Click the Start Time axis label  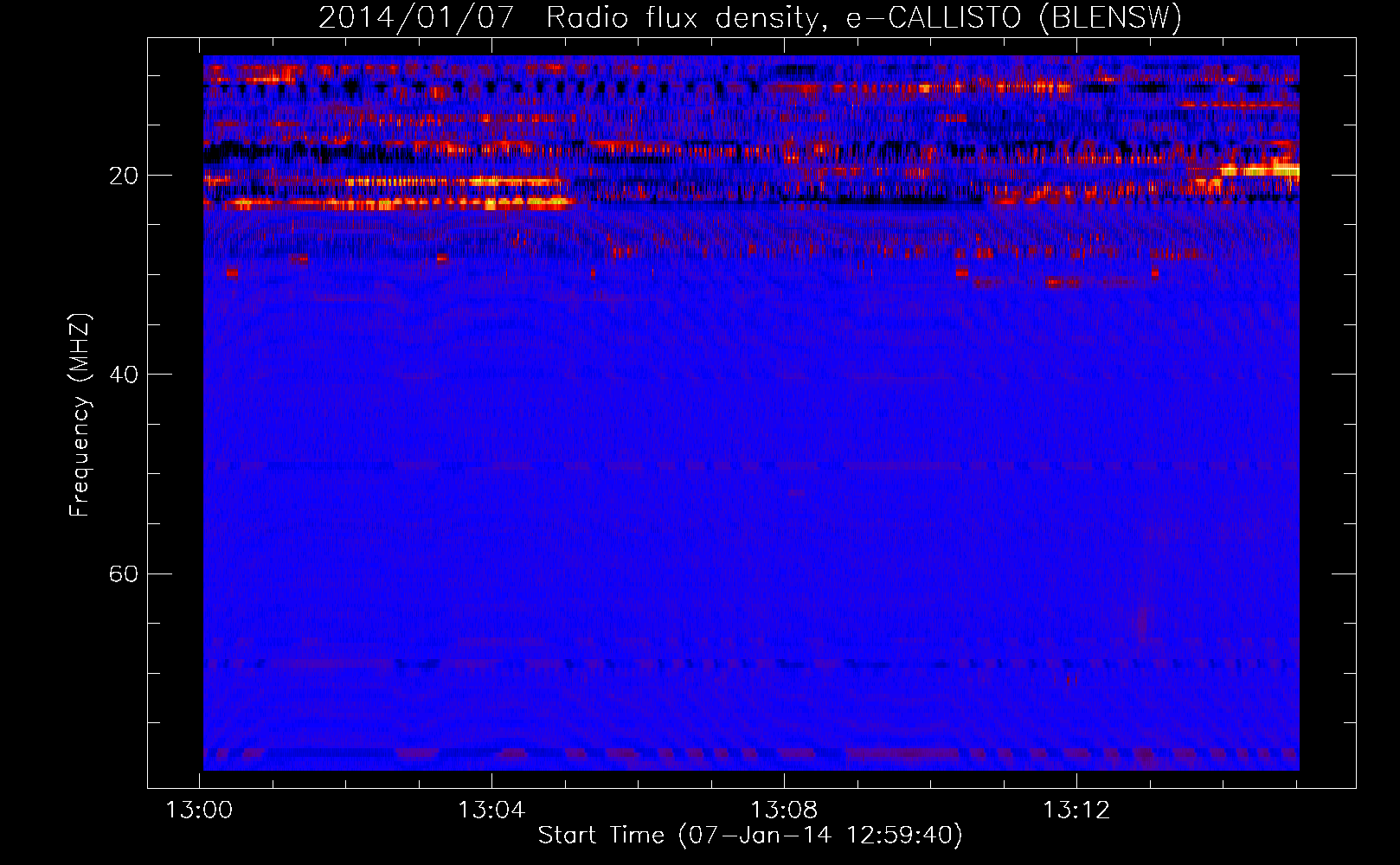coord(750,836)
